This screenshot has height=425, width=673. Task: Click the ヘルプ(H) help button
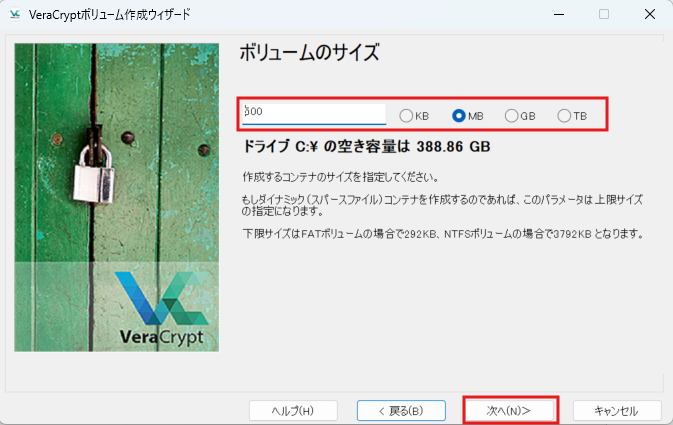(x=293, y=411)
